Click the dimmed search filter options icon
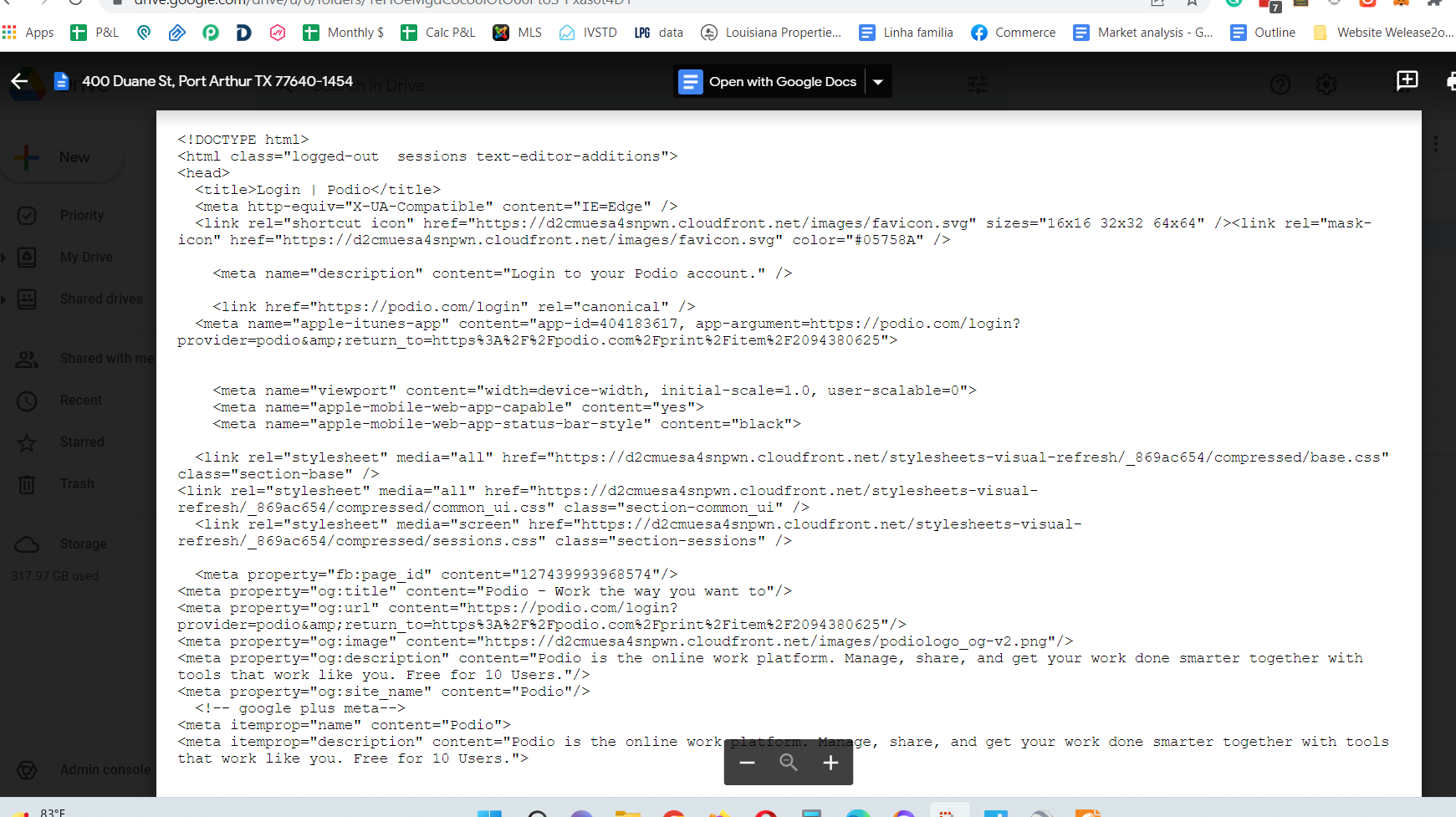This screenshot has height=817, width=1456. point(978,84)
